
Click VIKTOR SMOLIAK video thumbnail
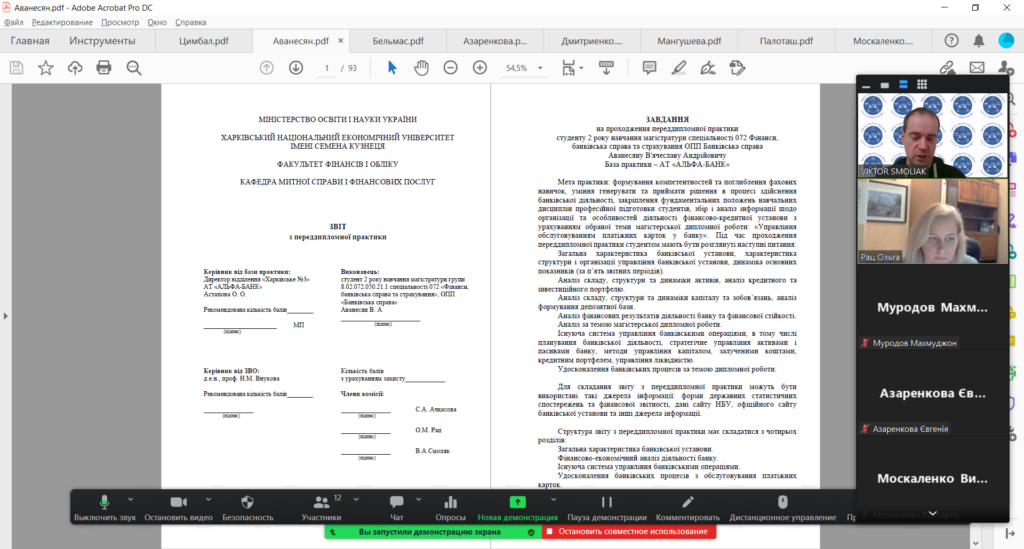[933, 135]
